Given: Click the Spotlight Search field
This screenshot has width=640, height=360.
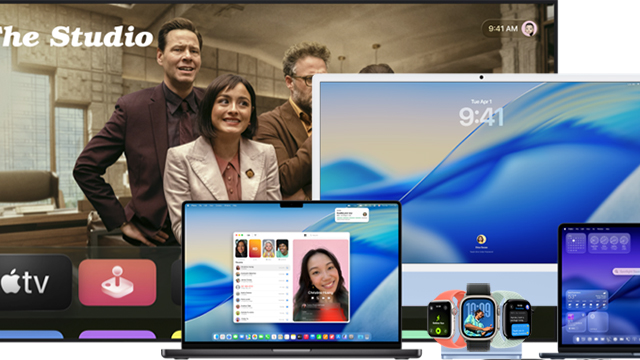Looking at the screenshot, I should click(627, 271).
